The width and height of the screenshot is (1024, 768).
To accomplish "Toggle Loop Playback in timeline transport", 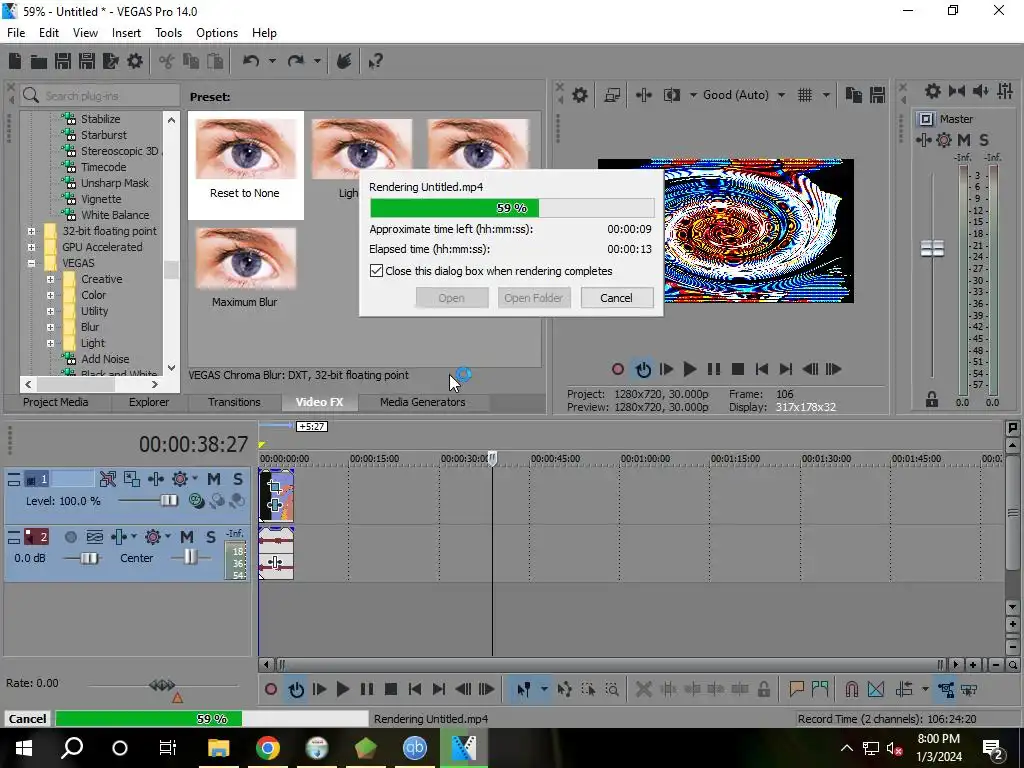I will [296, 690].
